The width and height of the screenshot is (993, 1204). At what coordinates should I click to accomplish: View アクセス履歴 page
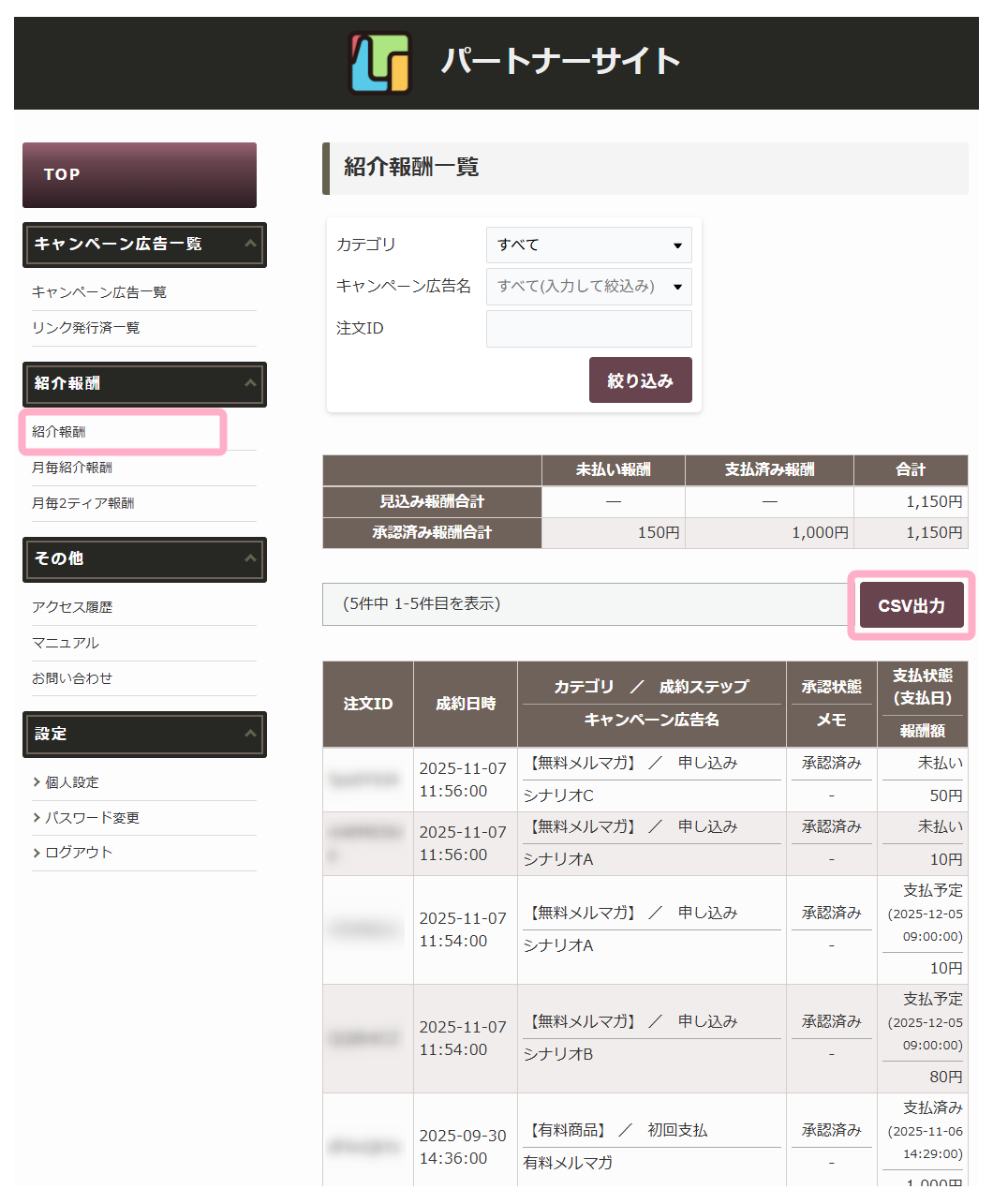pyautogui.click(x=72, y=607)
